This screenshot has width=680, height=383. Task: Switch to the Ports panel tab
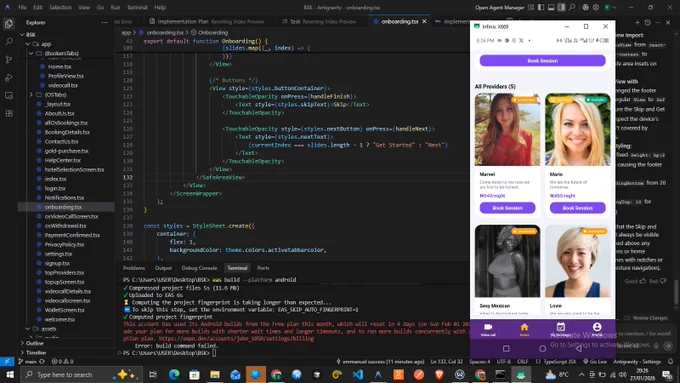pyautogui.click(x=263, y=268)
